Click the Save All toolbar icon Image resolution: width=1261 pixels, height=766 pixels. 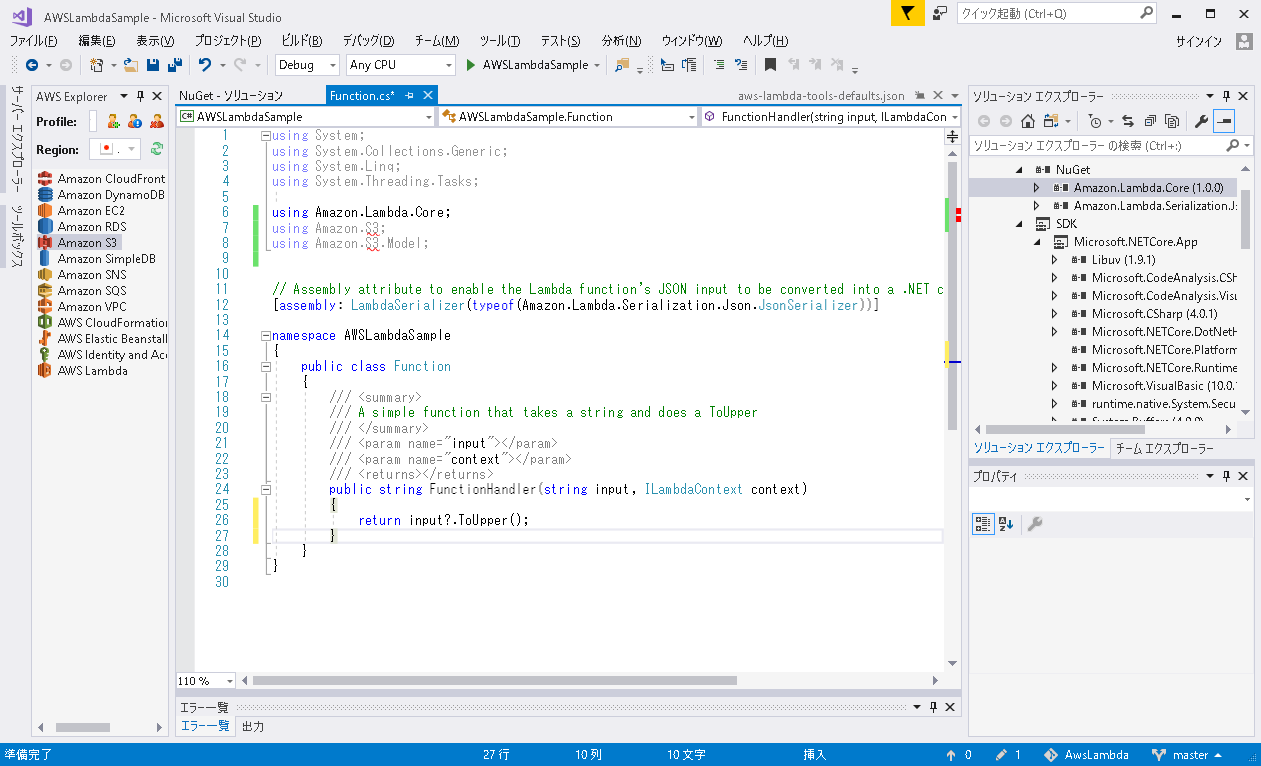tap(175, 65)
